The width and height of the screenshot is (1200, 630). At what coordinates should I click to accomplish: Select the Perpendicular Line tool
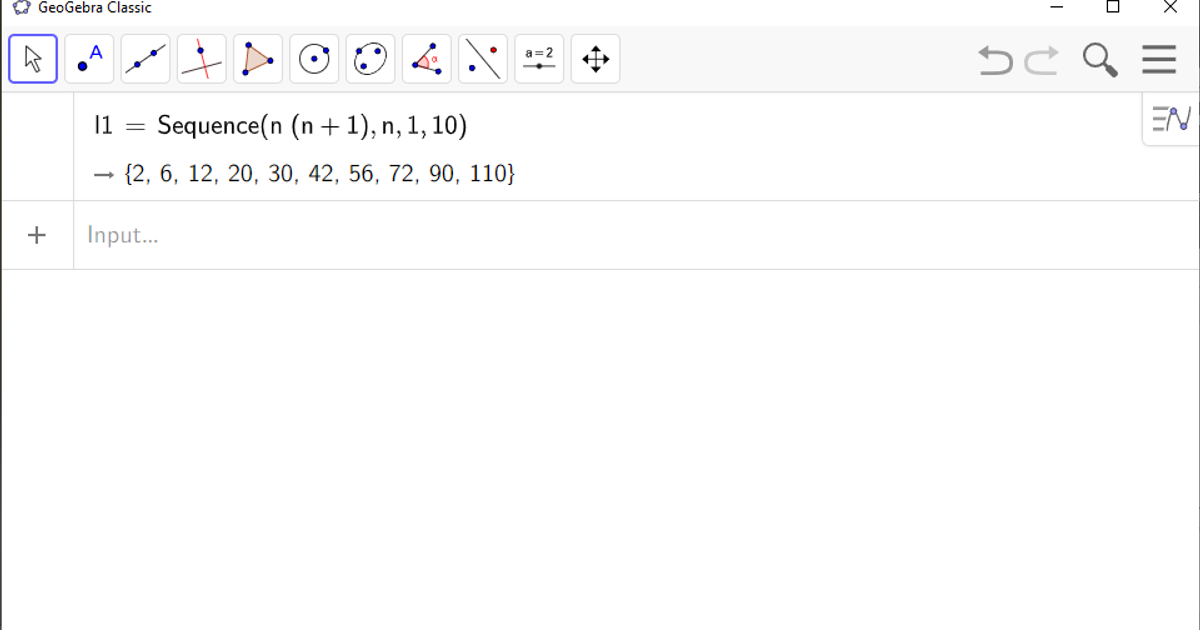201,58
